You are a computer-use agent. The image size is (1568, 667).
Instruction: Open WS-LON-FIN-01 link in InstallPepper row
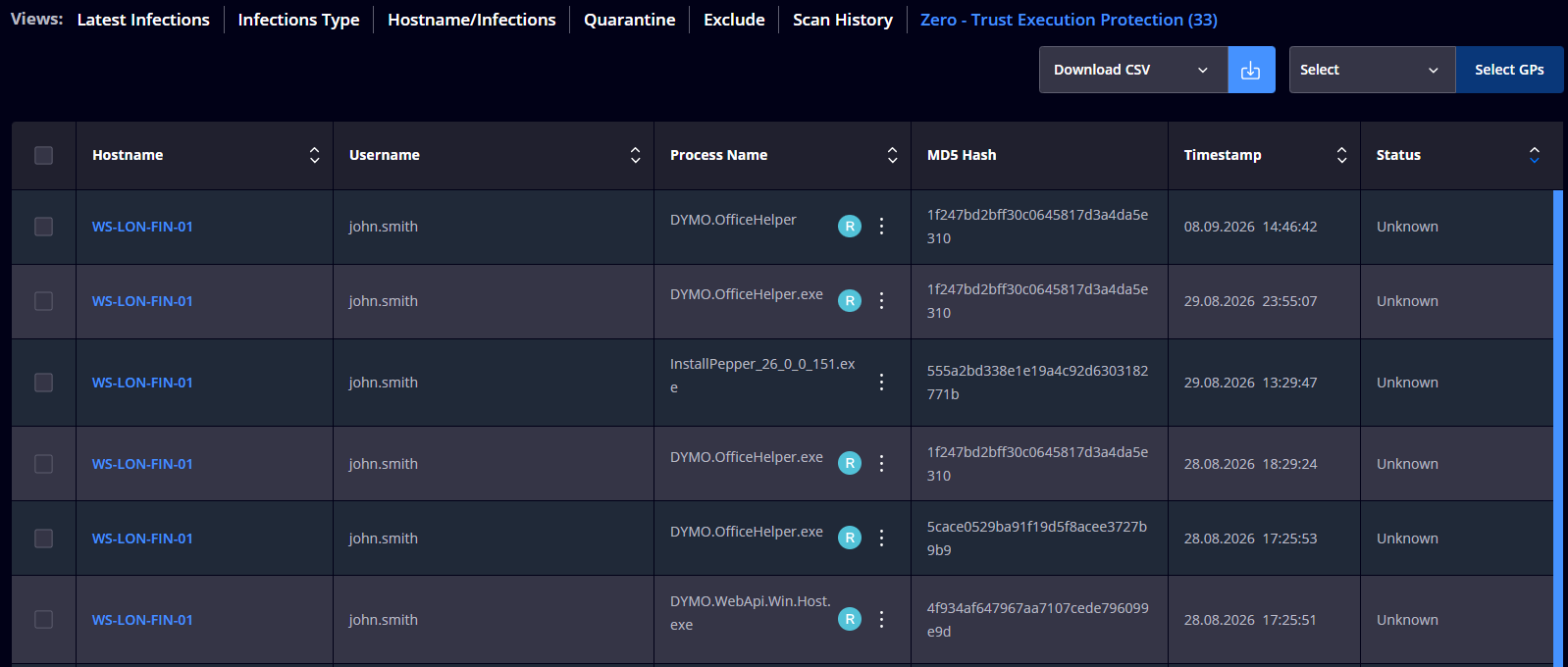click(142, 383)
